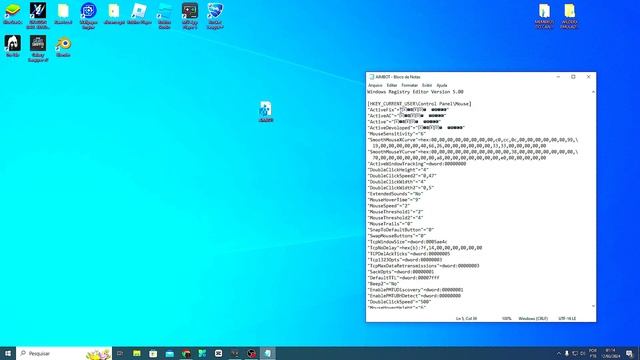Click the UTF-16 LE encoding status entry

point(567,318)
